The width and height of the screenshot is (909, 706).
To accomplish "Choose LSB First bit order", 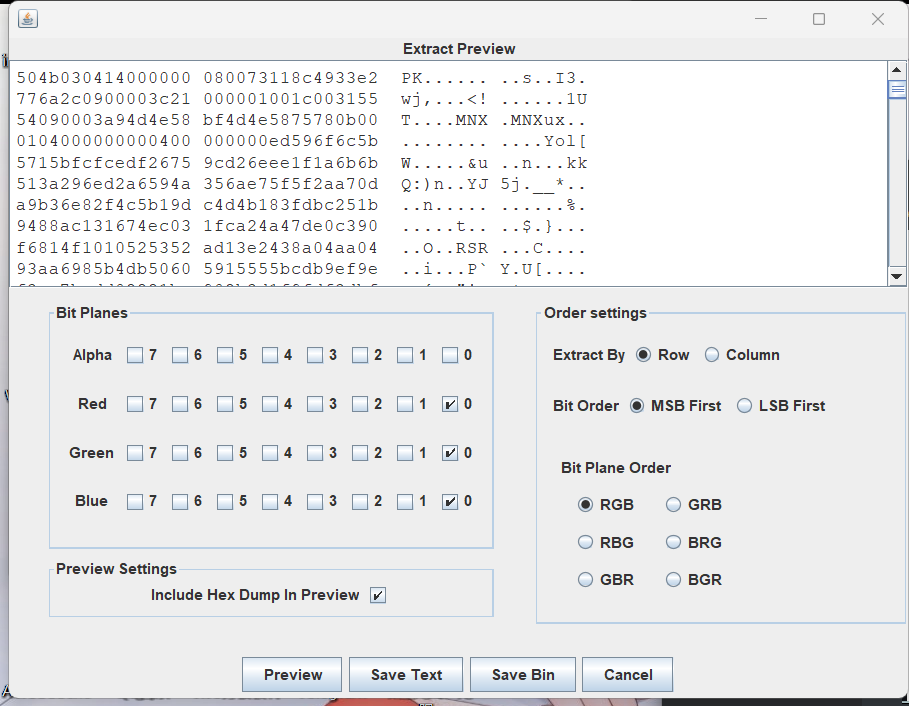I will (x=744, y=406).
